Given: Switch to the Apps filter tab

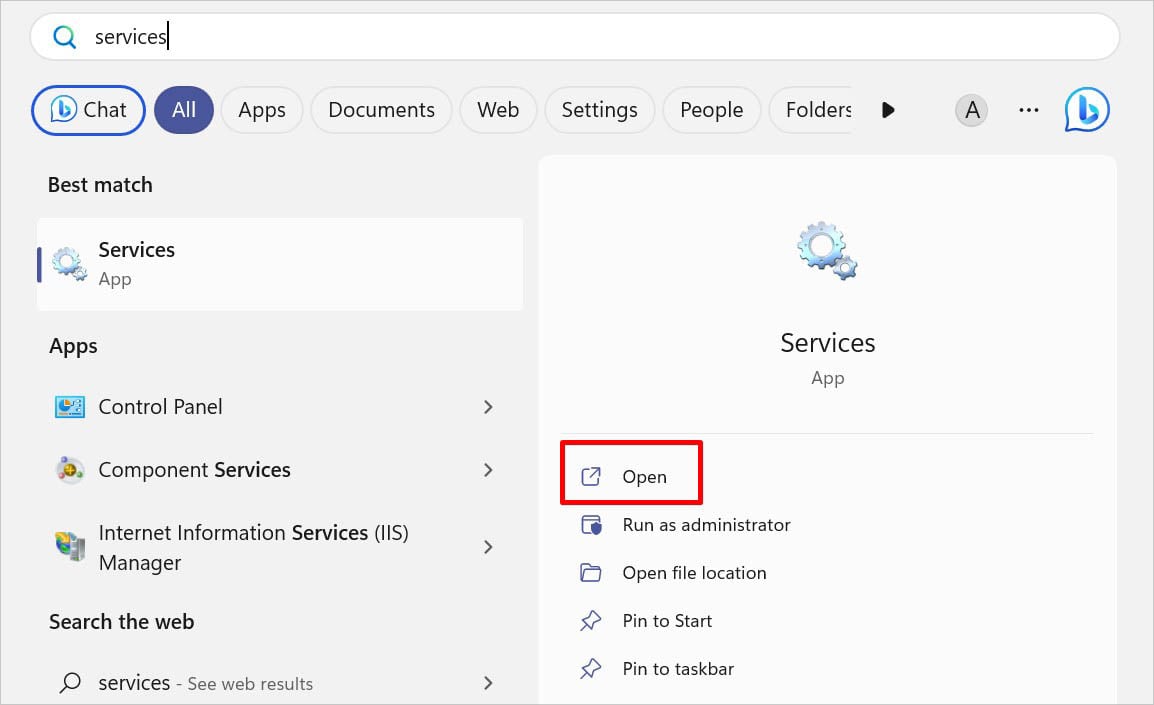Looking at the screenshot, I should [x=262, y=110].
